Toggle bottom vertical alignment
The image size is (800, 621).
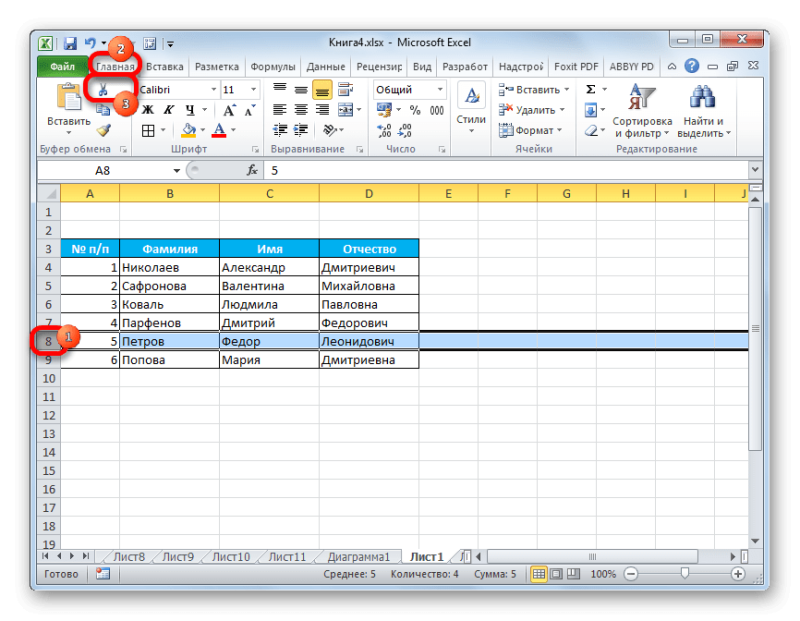pyautogui.click(x=322, y=90)
